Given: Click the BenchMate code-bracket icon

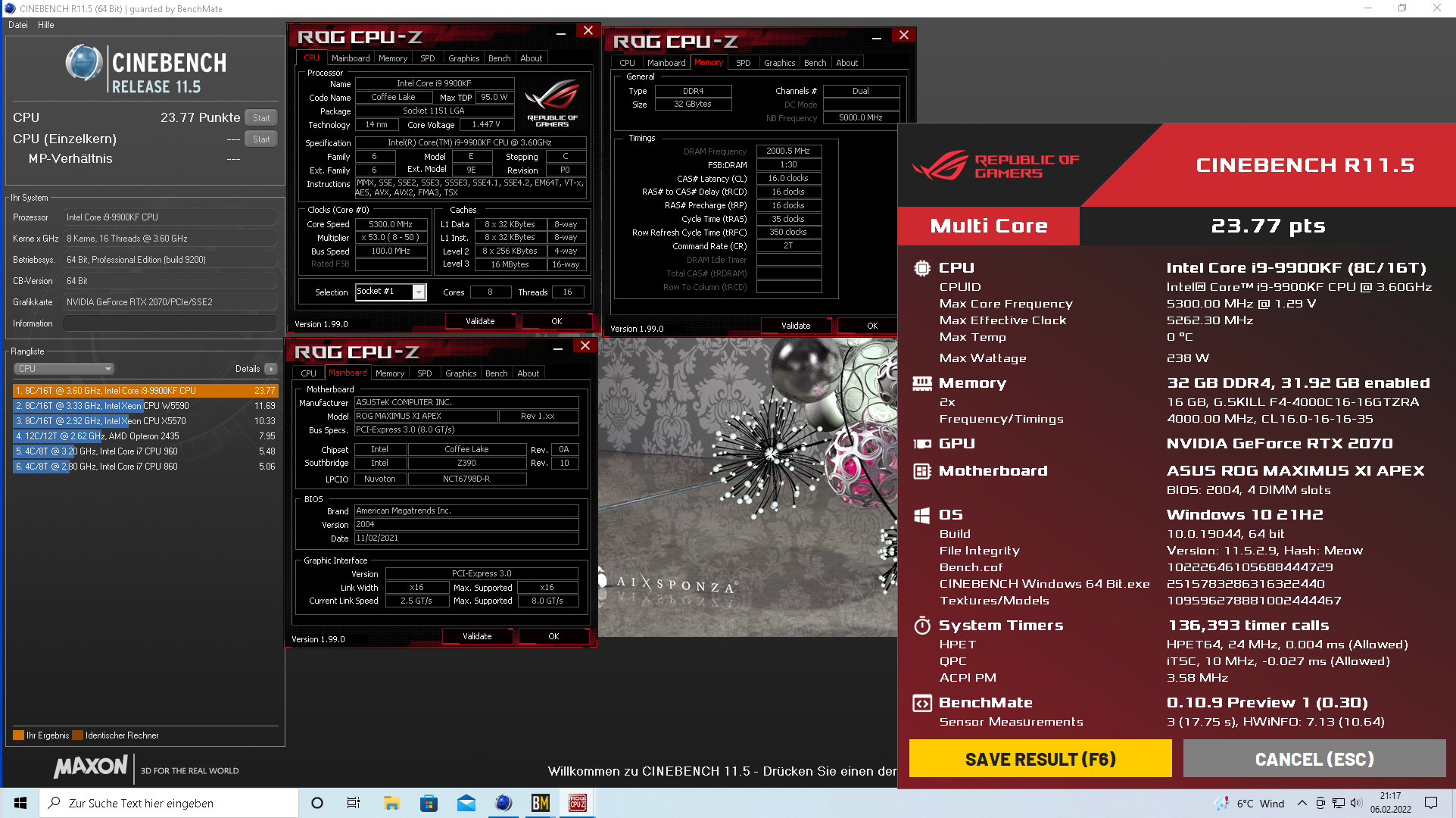Looking at the screenshot, I should pos(921,703).
